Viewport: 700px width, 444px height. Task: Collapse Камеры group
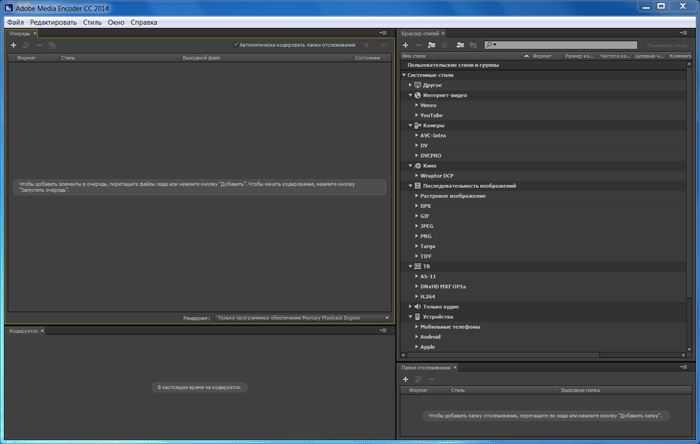[x=410, y=125]
